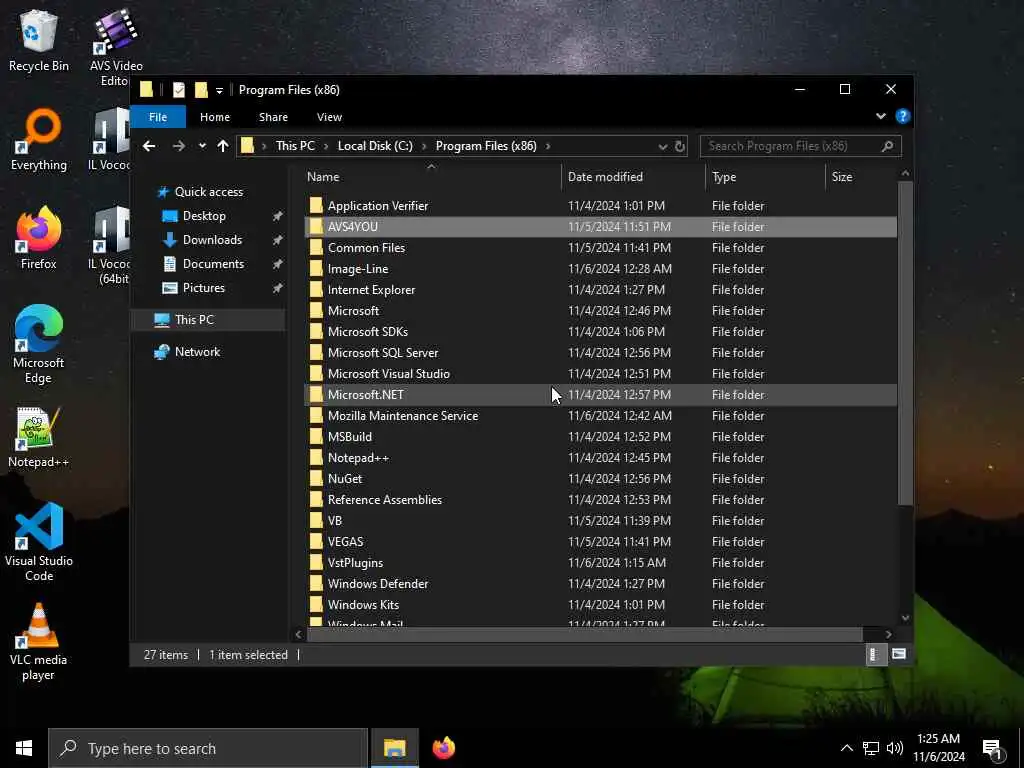
Task: Sort by the Date modified column header
Action: pos(633,177)
